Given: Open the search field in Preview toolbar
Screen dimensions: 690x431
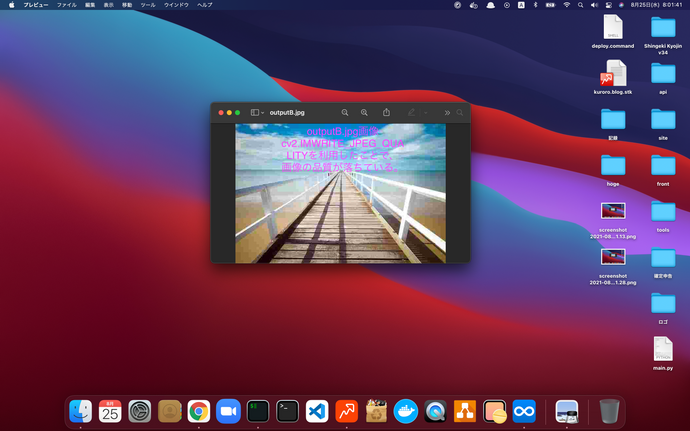Looking at the screenshot, I should point(460,113).
